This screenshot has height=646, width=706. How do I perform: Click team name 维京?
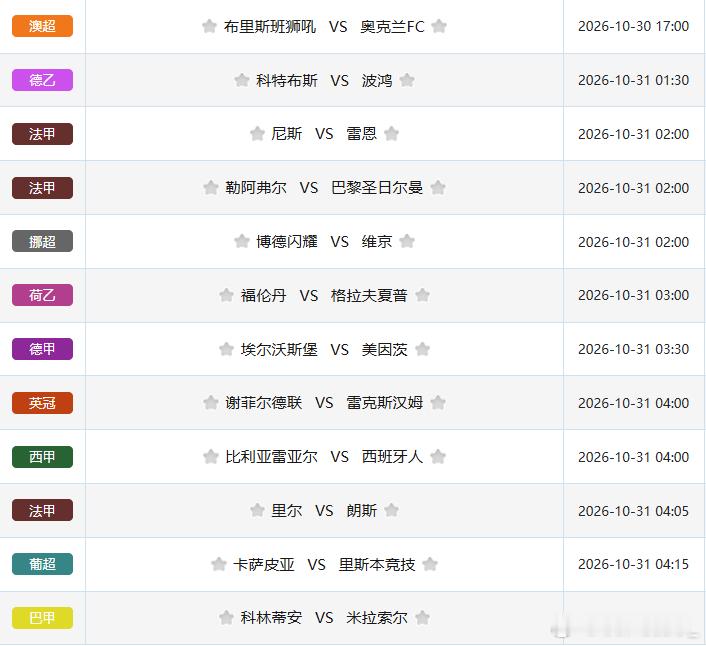(x=377, y=242)
